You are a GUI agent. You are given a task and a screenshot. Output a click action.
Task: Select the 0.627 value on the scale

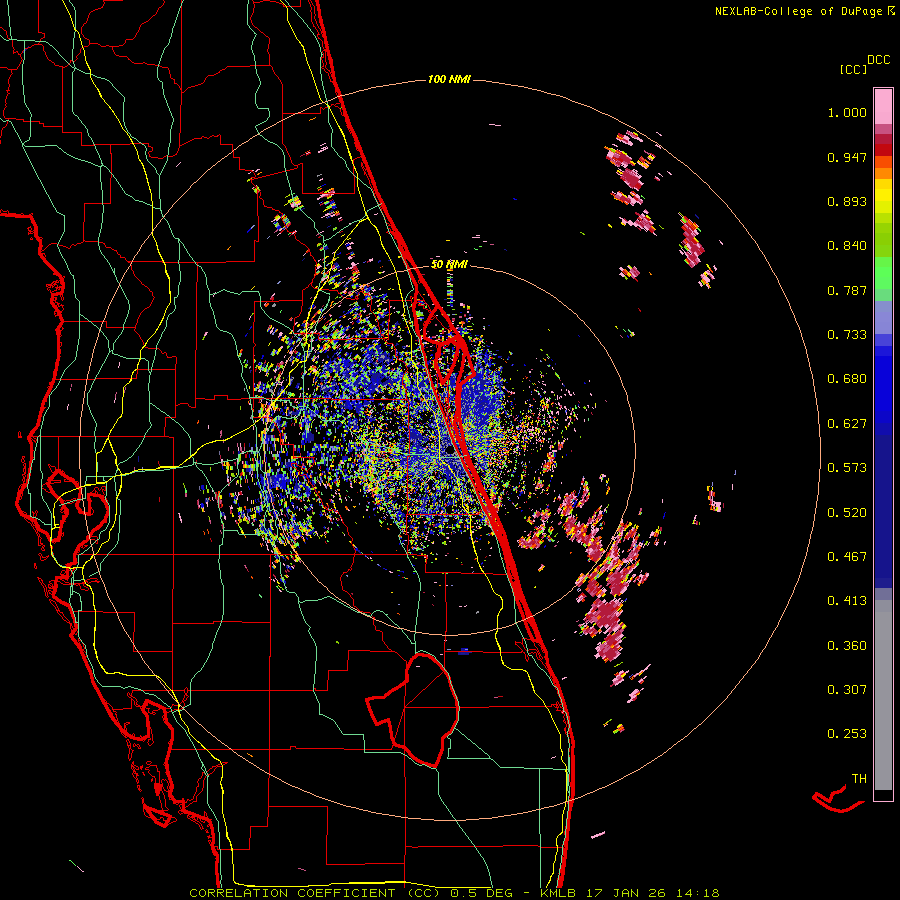[847, 424]
